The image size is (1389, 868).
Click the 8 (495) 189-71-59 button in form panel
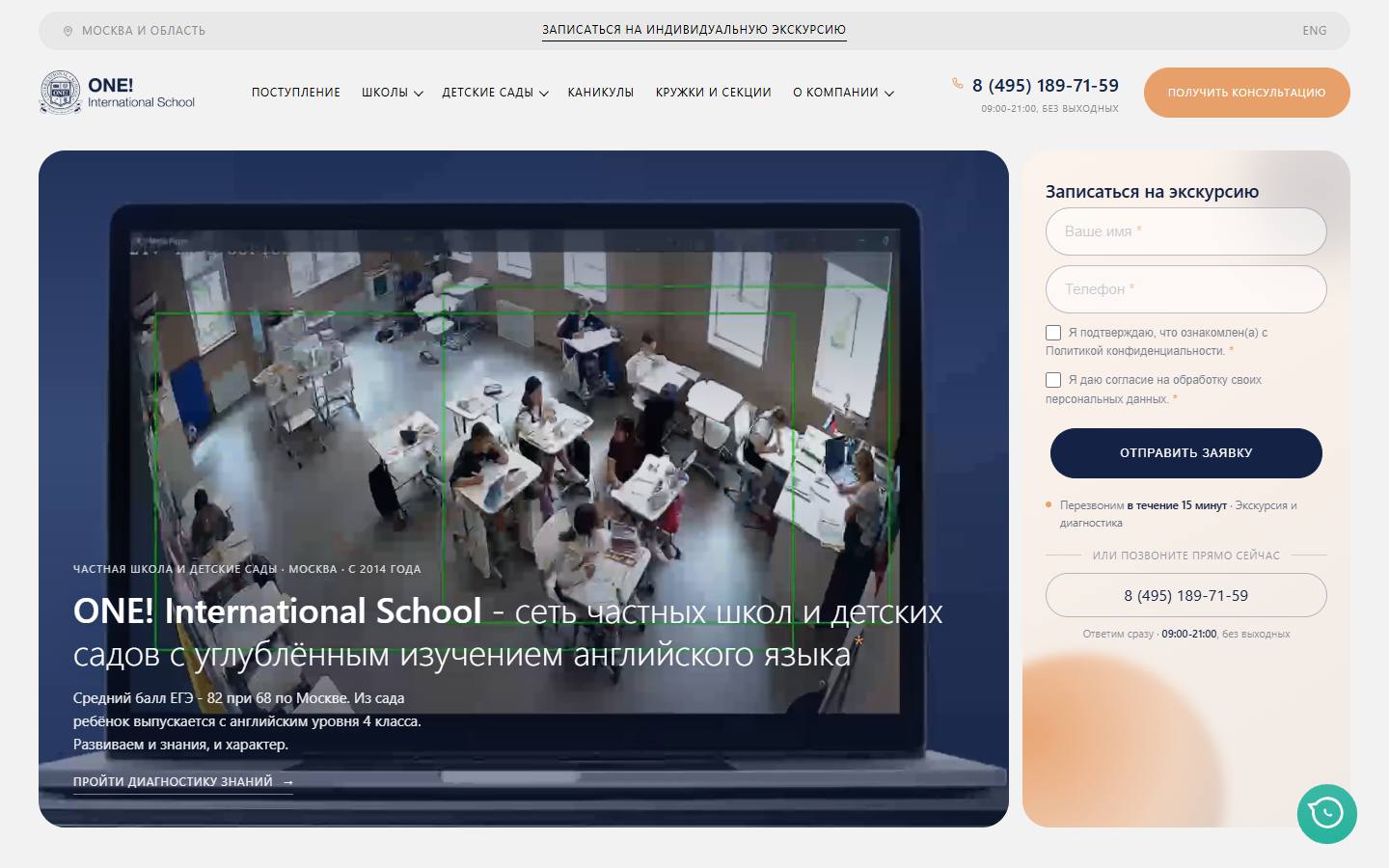1186,596
